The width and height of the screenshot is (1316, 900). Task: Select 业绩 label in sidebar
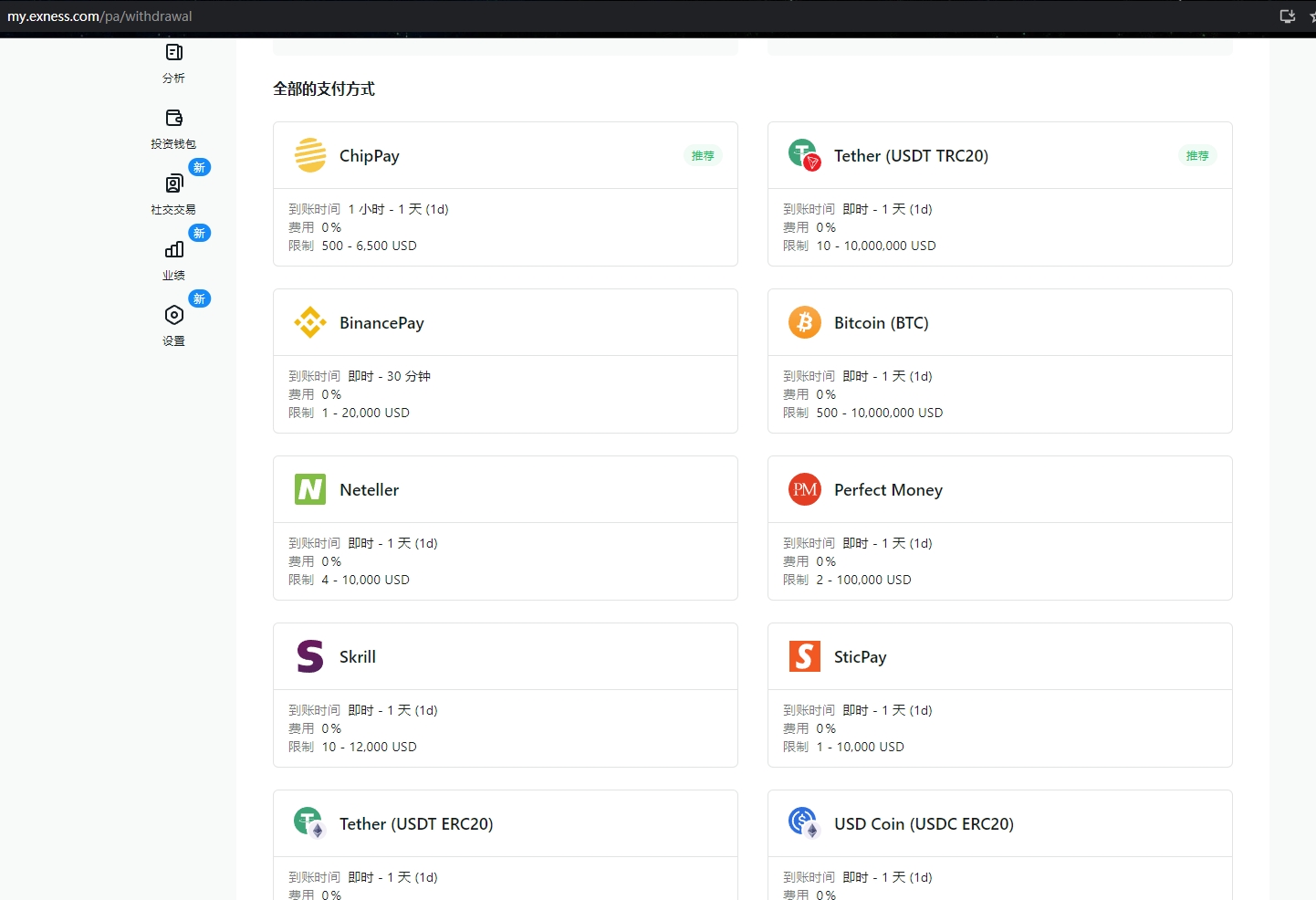click(x=173, y=276)
